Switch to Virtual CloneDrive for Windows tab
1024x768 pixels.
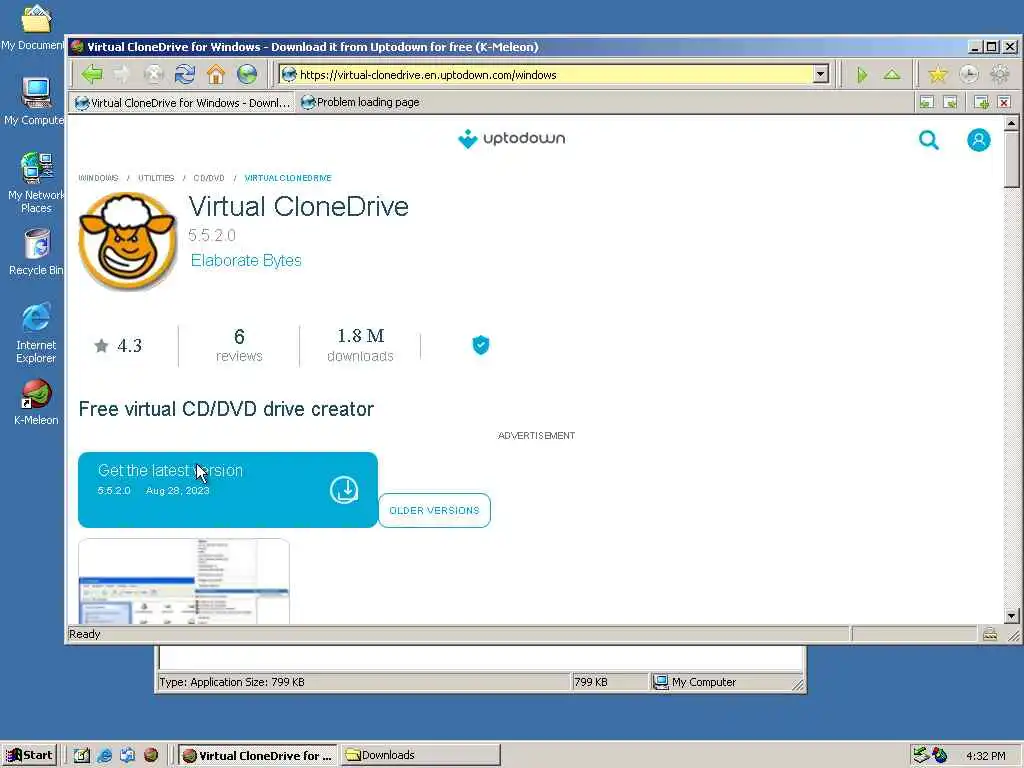pyautogui.click(x=182, y=103)
